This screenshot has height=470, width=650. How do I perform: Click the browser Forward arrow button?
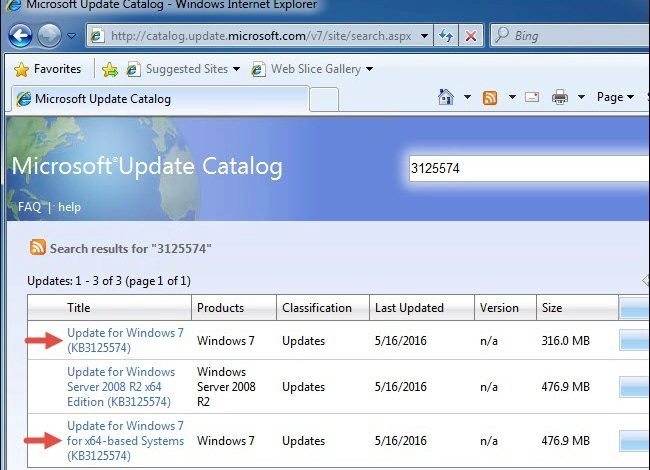point(49,36)
